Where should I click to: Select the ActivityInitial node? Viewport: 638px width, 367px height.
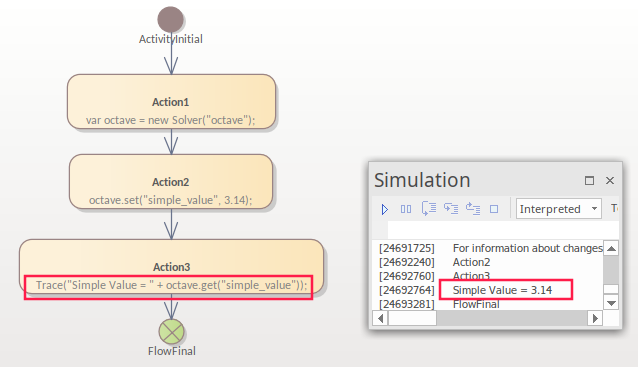(x=170, y=19)
